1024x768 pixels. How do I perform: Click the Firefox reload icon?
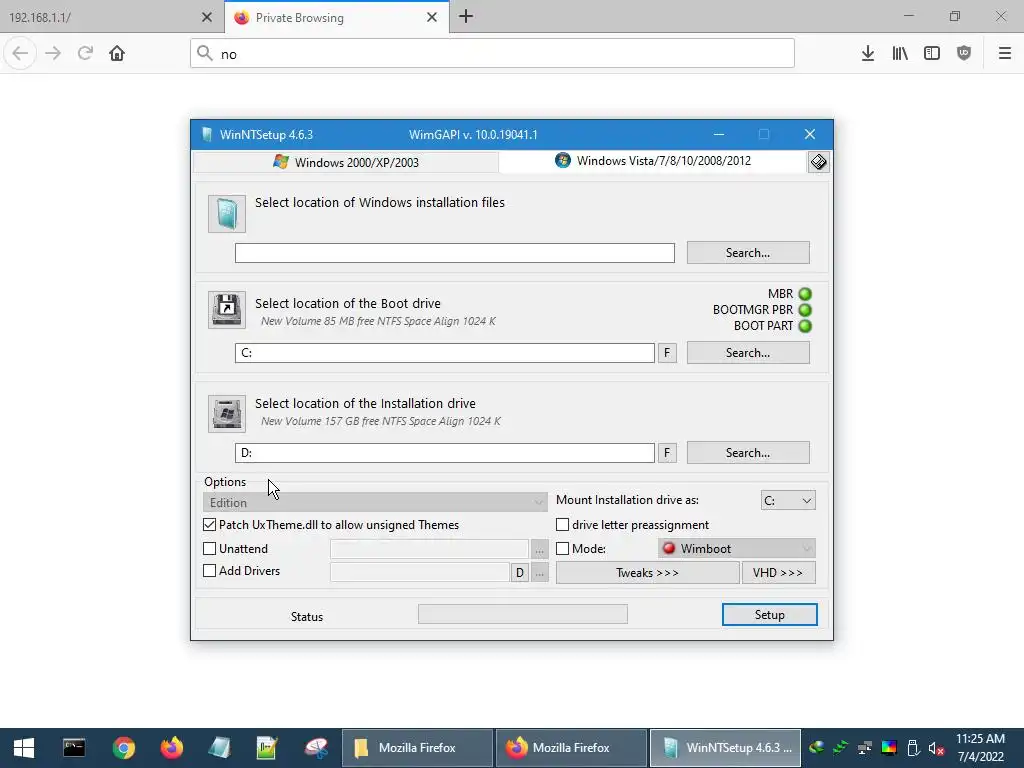(85, 54)
